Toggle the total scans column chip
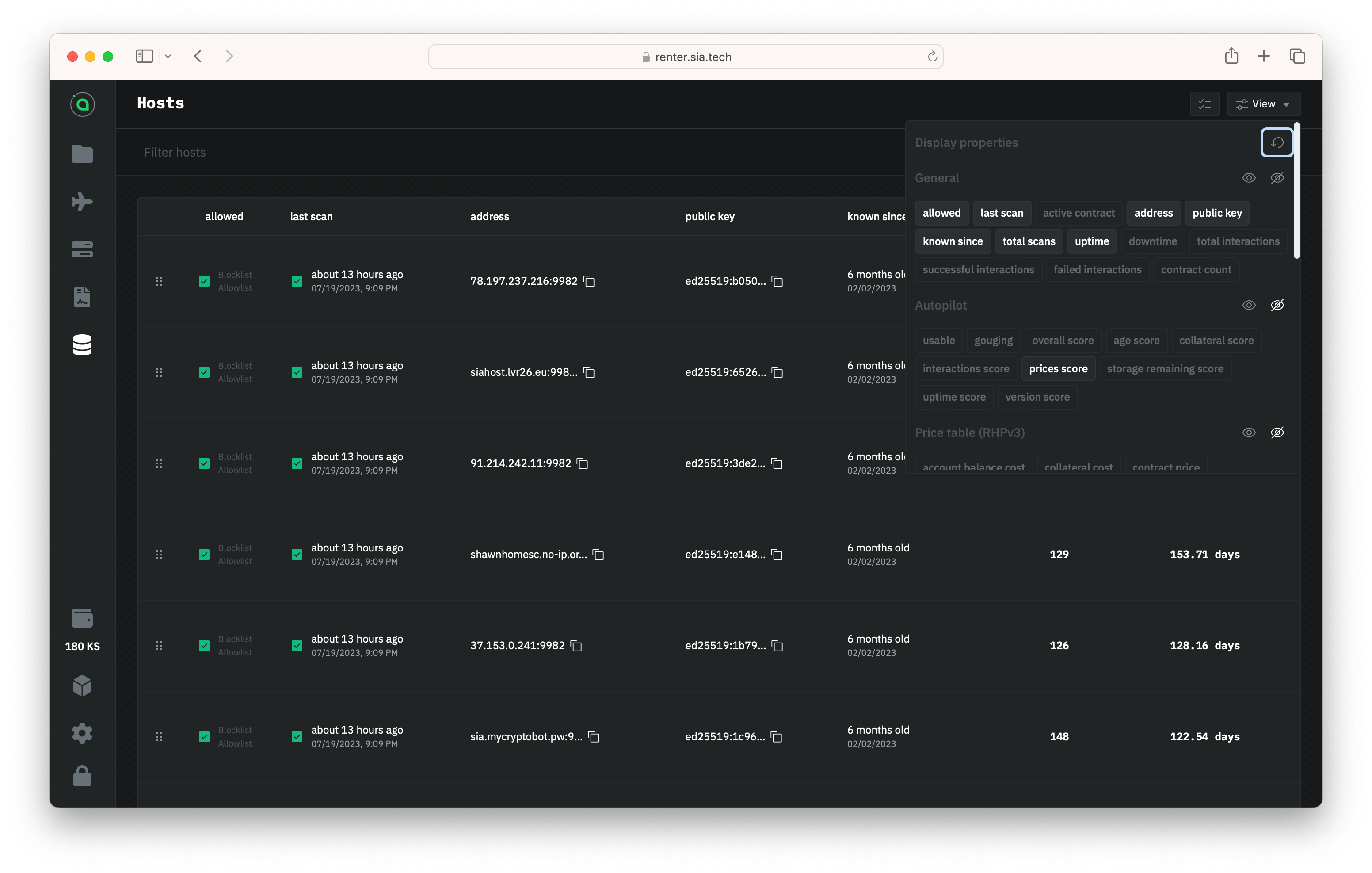 click(1029, 241)
